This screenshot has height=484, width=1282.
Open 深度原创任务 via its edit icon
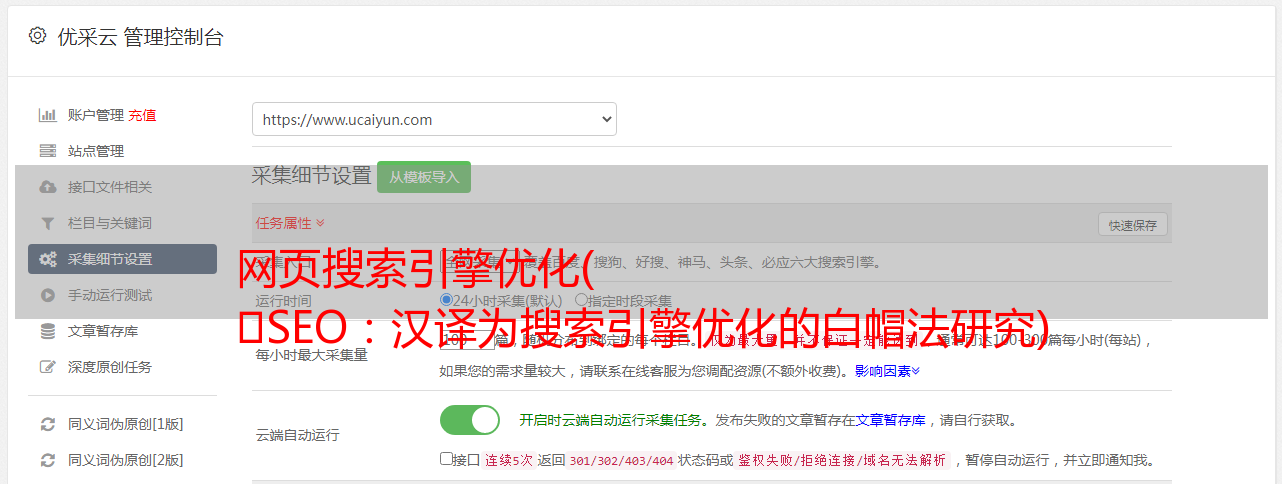pyautogui.click(x=47, y=367)
